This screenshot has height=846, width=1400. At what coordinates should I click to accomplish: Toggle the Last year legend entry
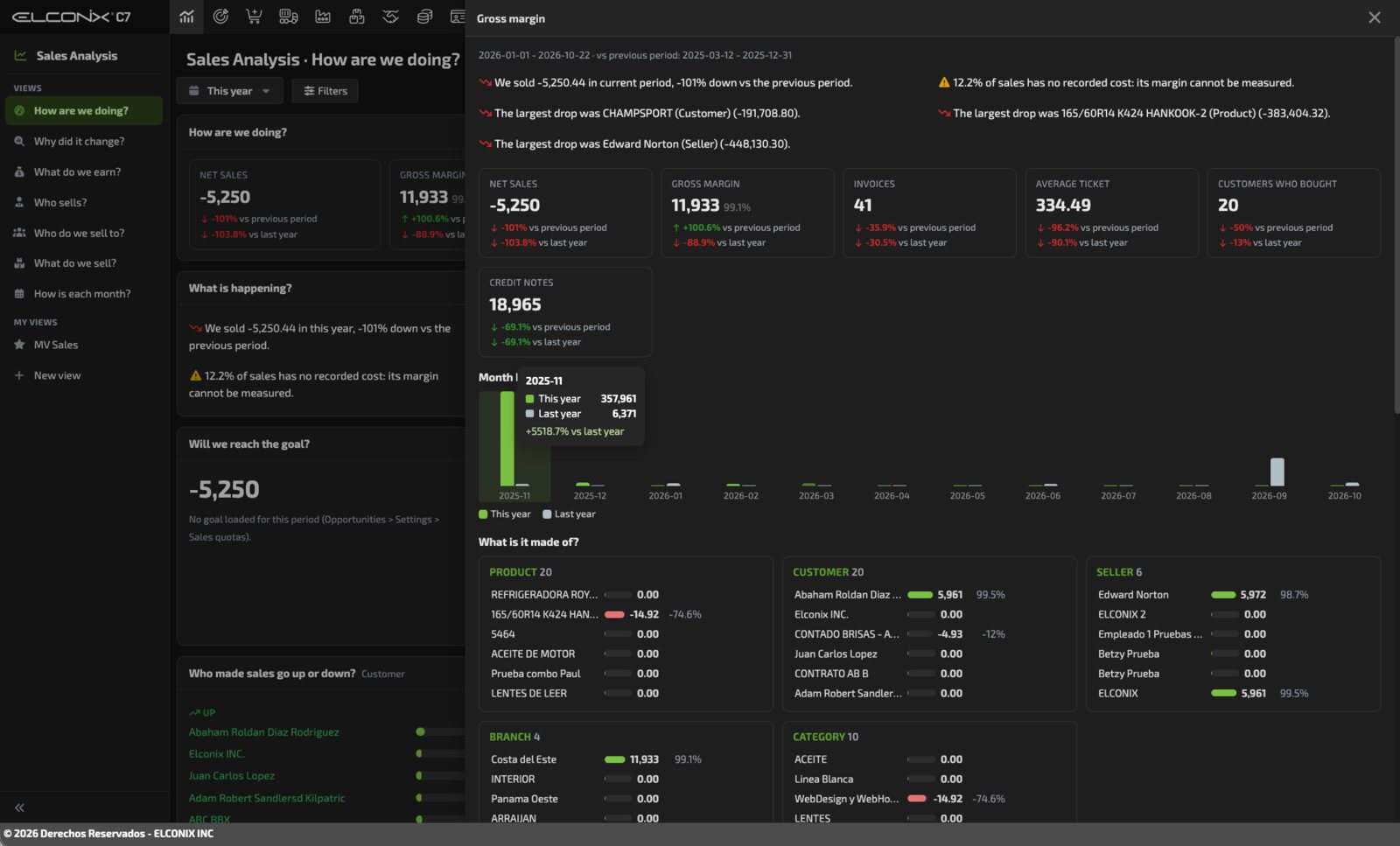569,514
